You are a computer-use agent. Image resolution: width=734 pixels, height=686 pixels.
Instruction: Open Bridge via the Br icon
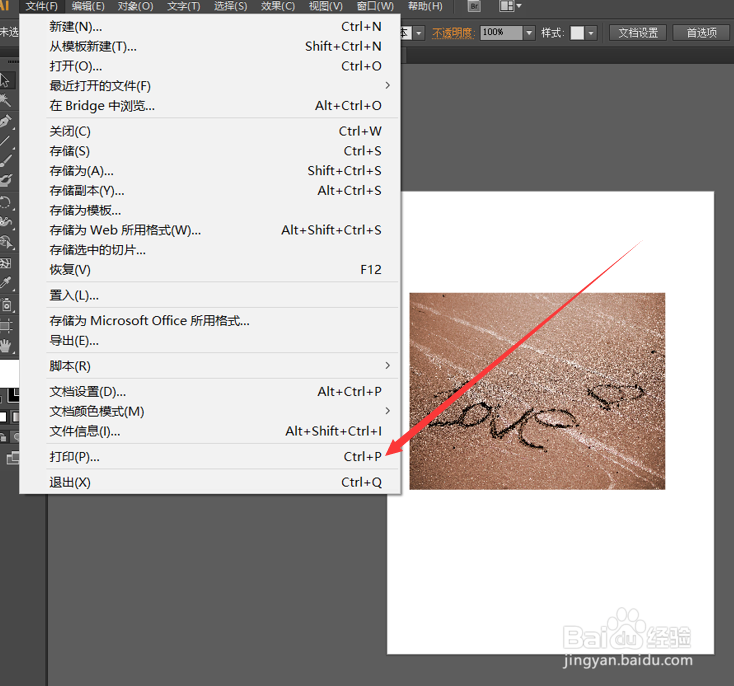click(x=474, y=6)
